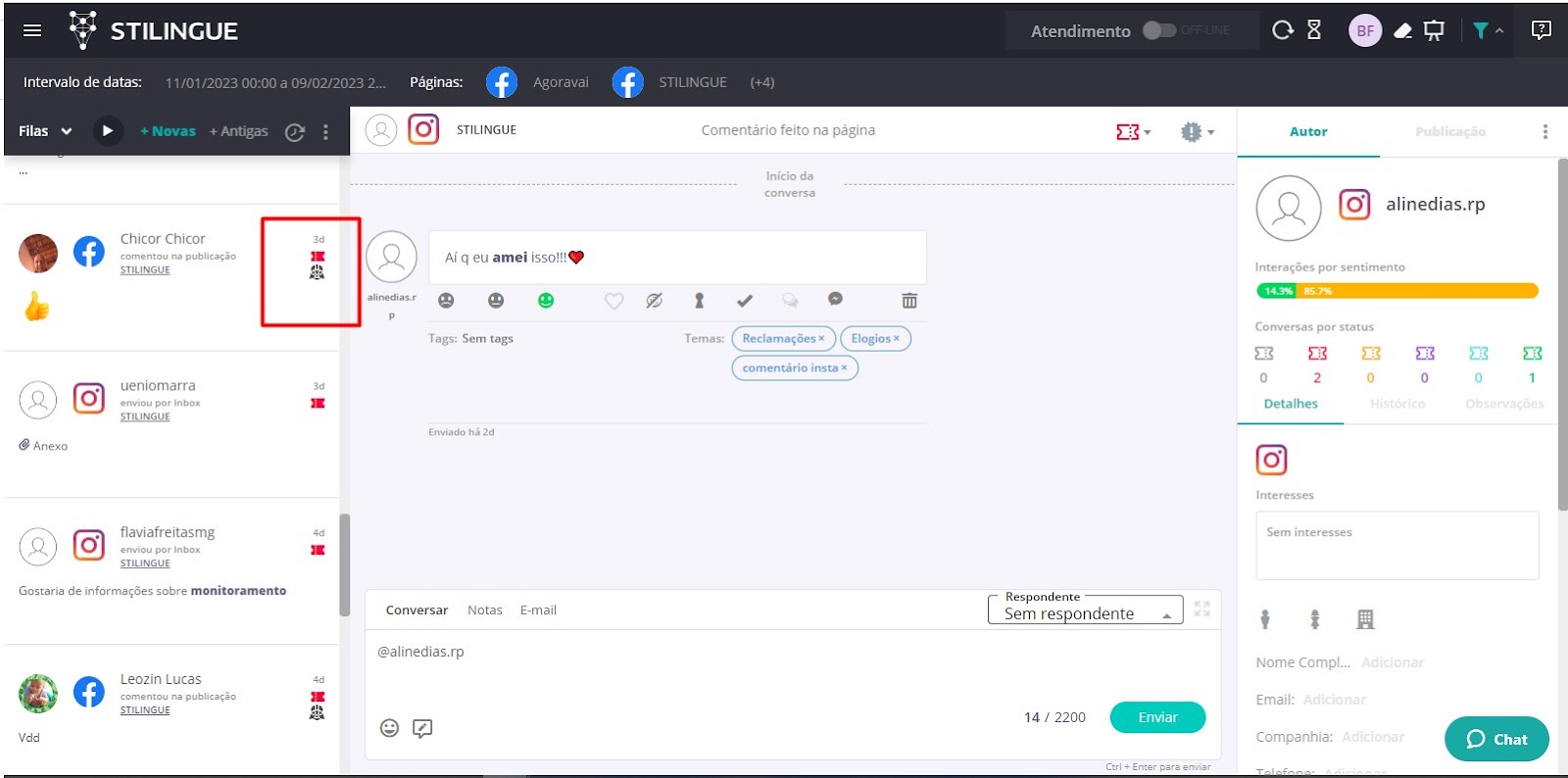Open the emoji picker
1568x778 pixels.
(x=389, y=728)
